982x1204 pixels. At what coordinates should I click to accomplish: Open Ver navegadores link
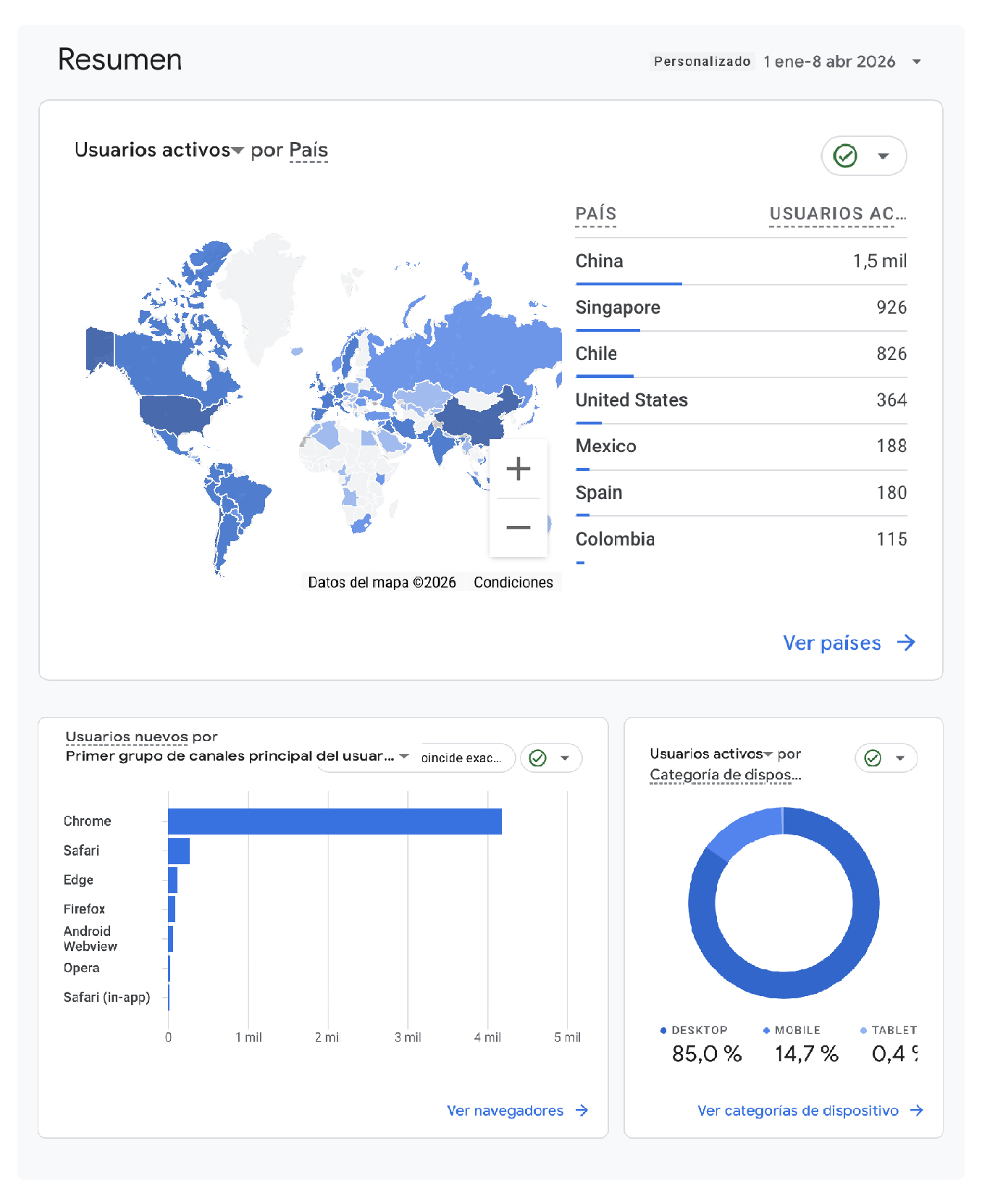click(x=505, y=1111)
